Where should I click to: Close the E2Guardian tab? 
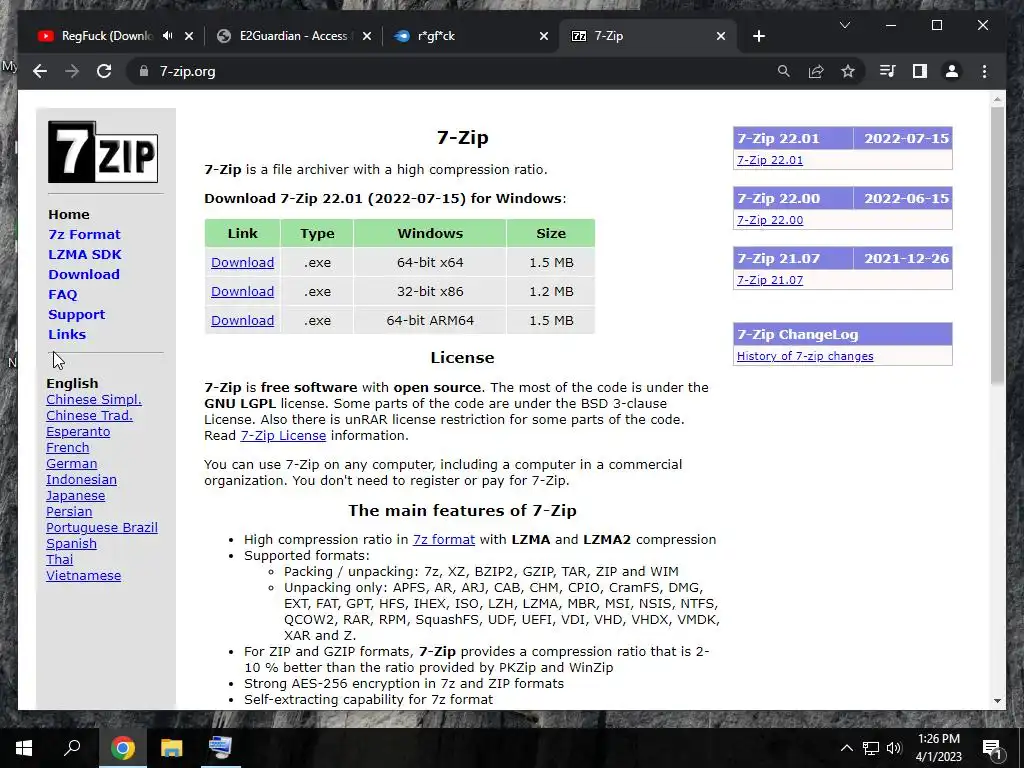(366, 36)
